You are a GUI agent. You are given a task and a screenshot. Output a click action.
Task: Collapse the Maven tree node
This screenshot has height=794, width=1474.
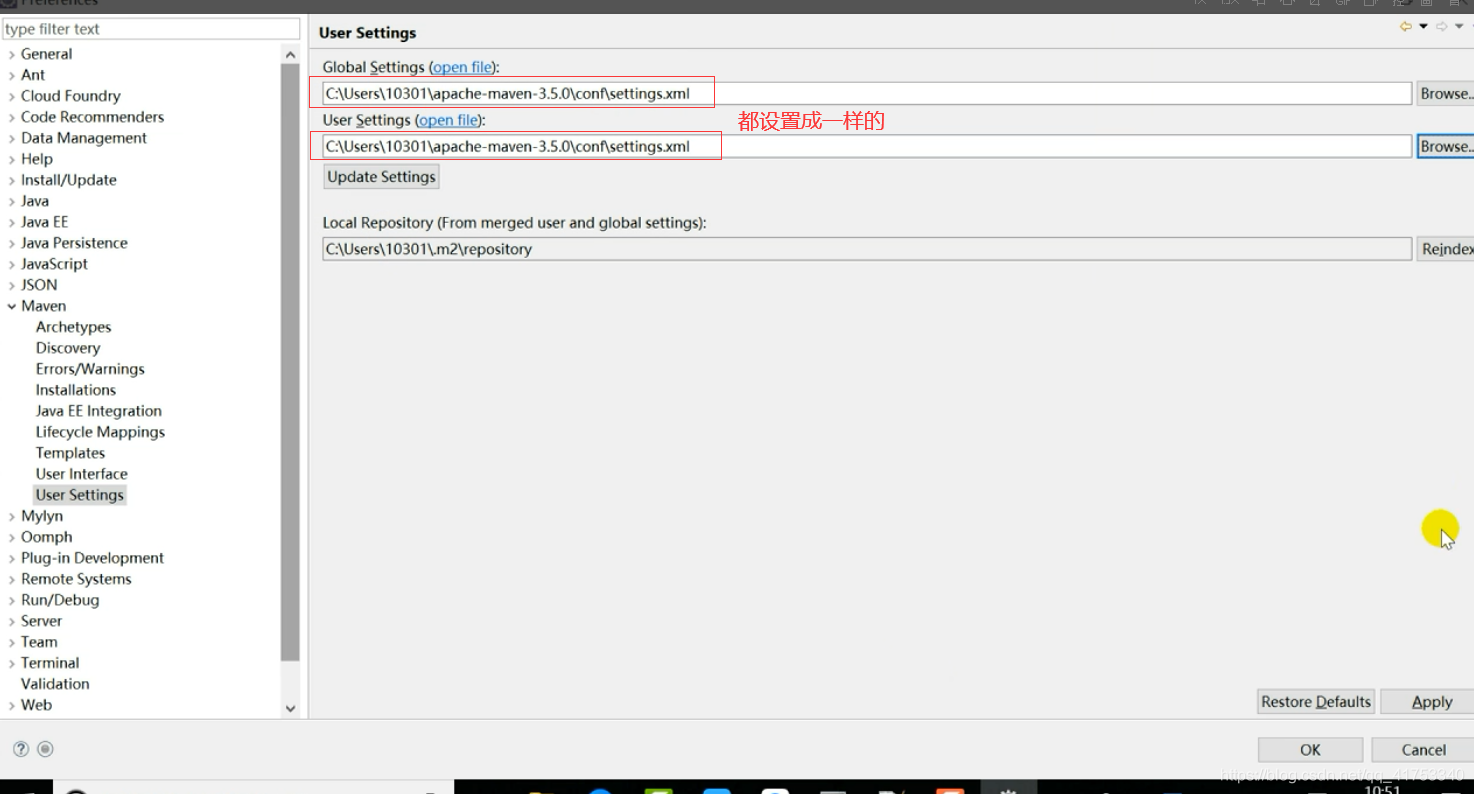pyautogui.click(x=12, y=306)
